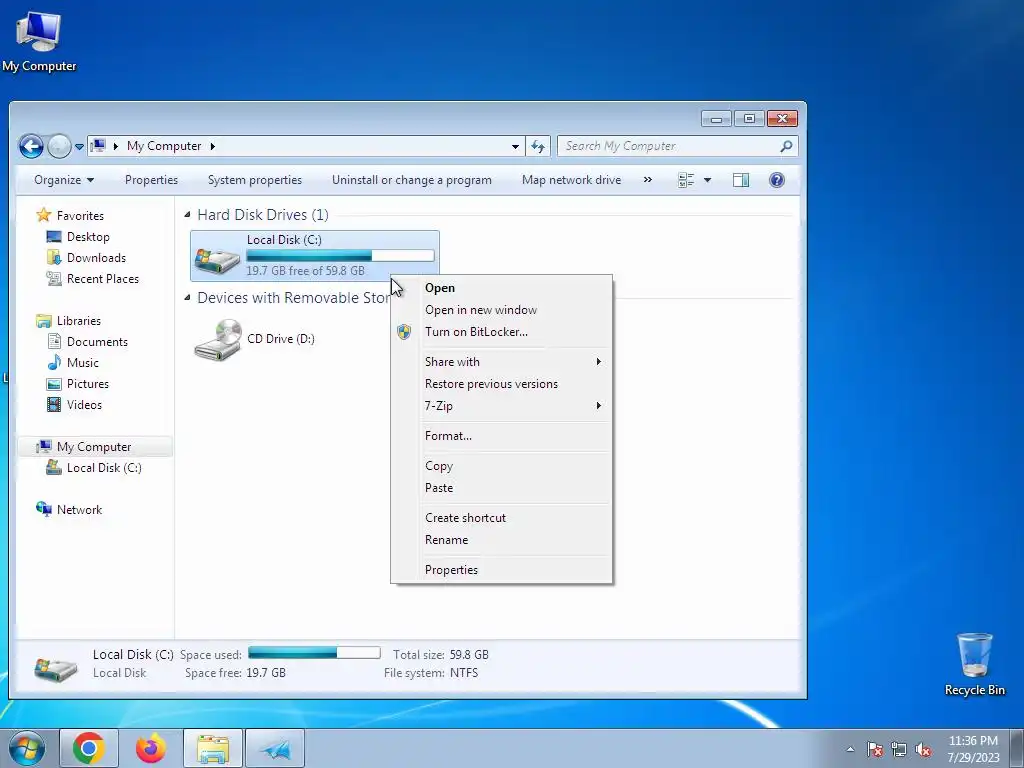Expand the Share with submenu
This screenshot has height=768, width=1024.
tap(501, 362)
